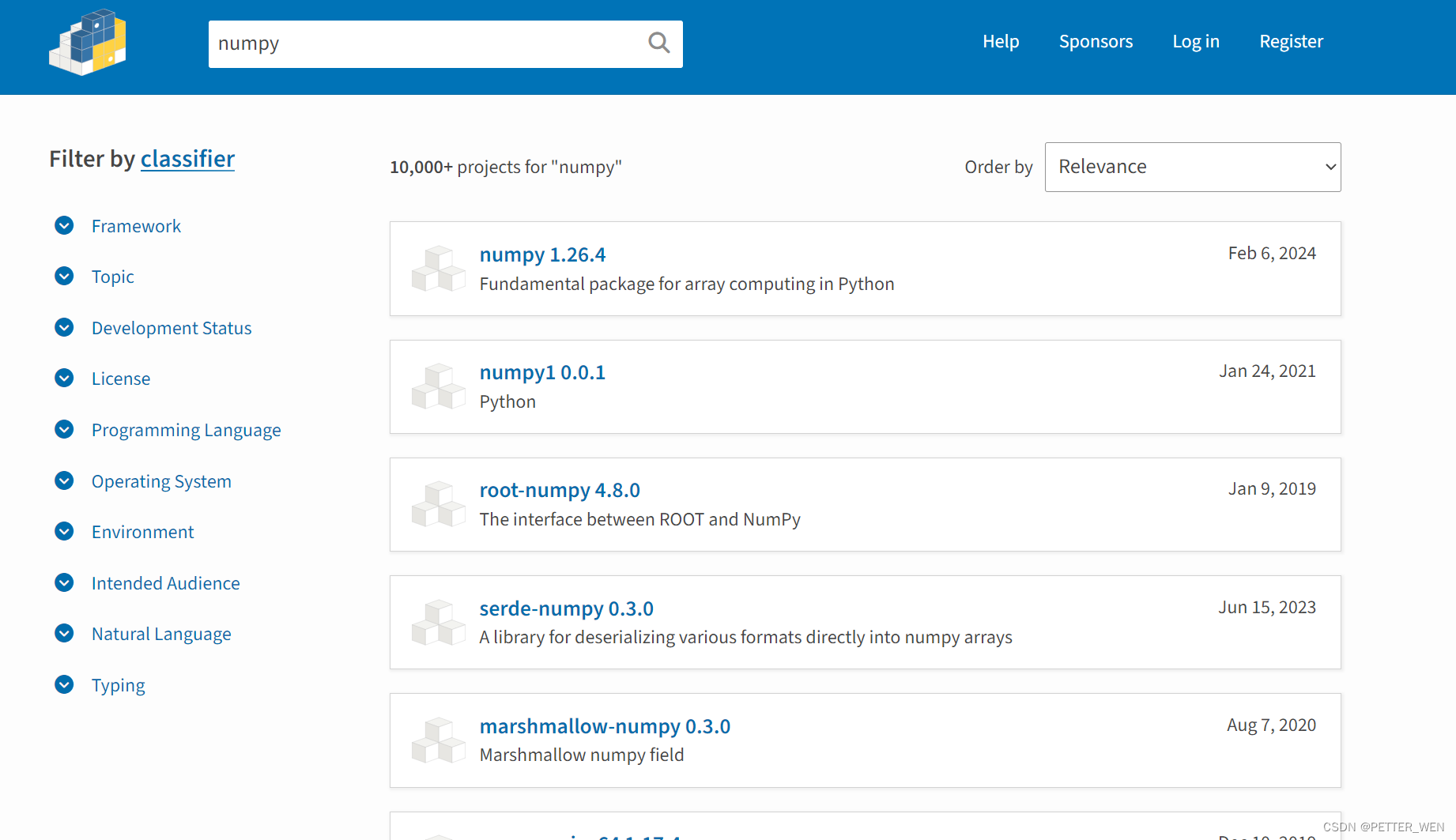Open the Help menu link

(1001, 41)
